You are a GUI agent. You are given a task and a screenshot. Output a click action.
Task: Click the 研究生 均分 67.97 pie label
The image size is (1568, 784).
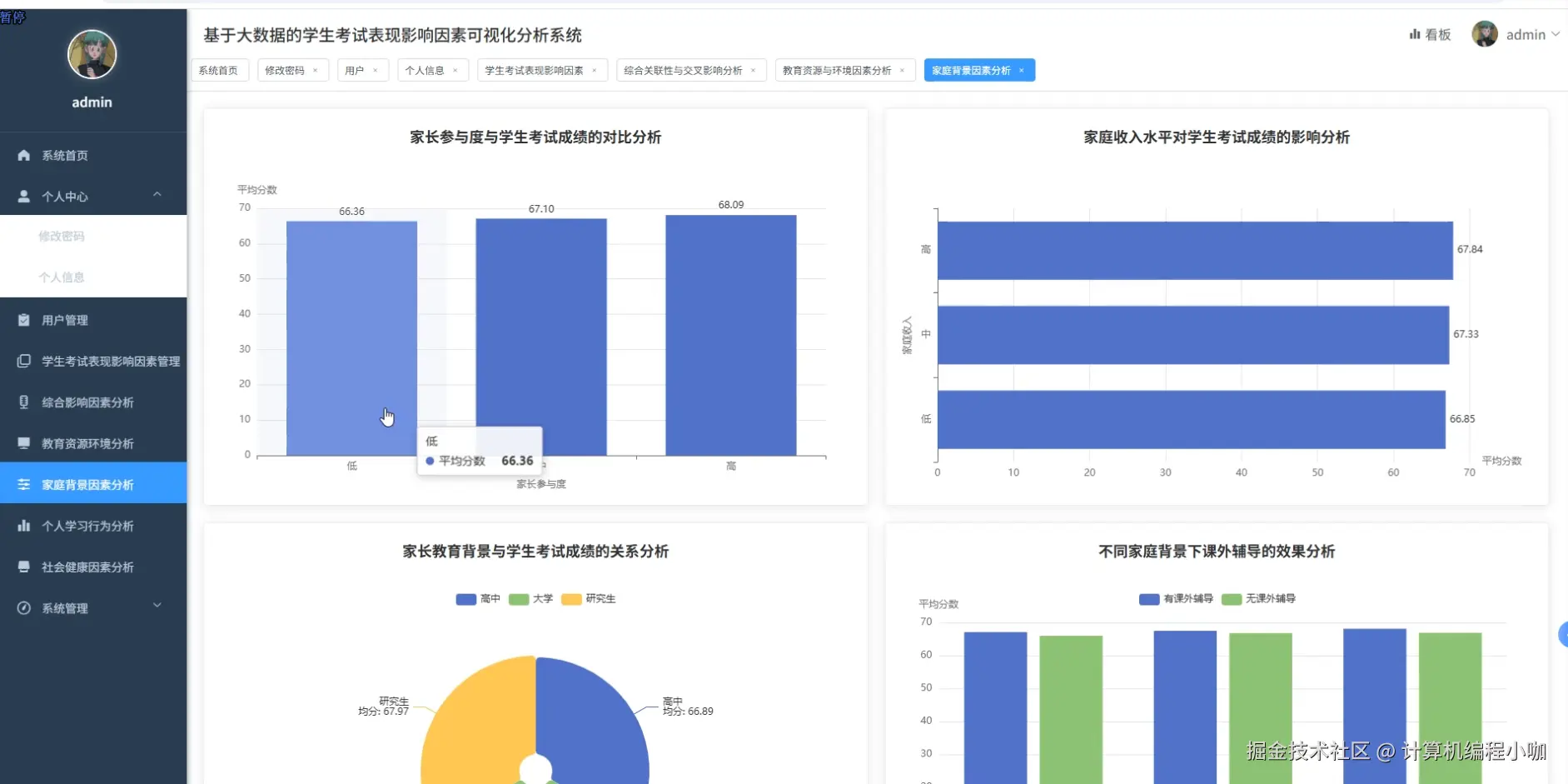(384, 707)
